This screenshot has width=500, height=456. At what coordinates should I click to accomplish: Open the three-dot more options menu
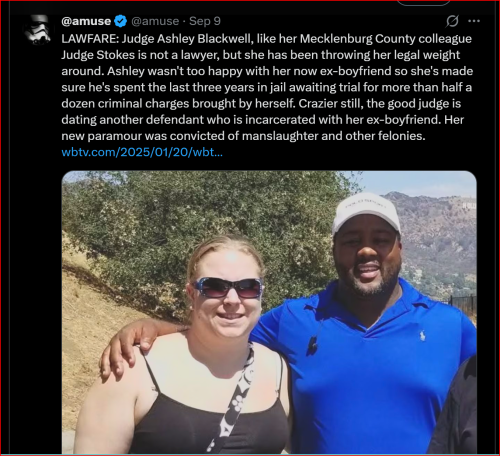(x=474, y=21)
